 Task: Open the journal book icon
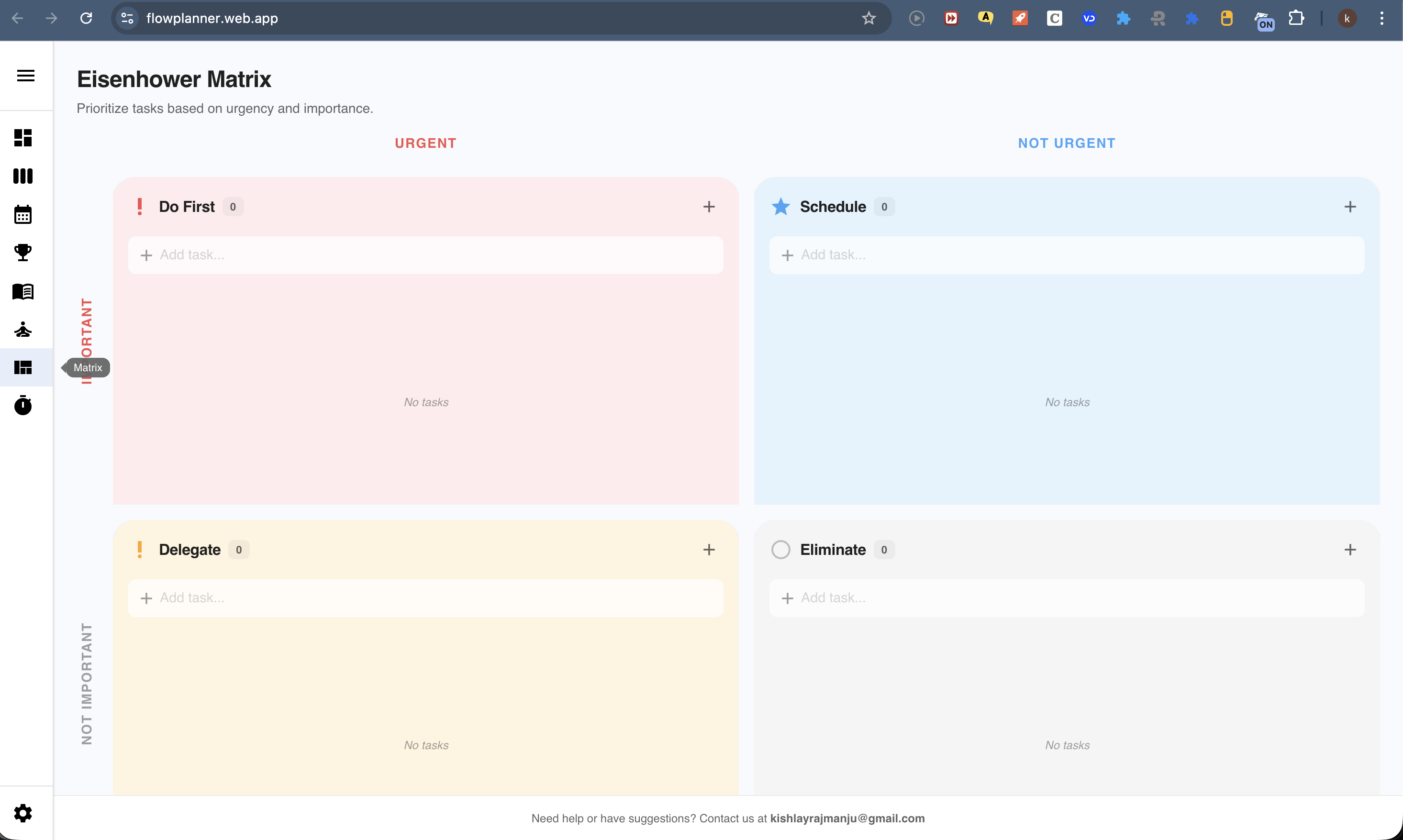point(23,291)
